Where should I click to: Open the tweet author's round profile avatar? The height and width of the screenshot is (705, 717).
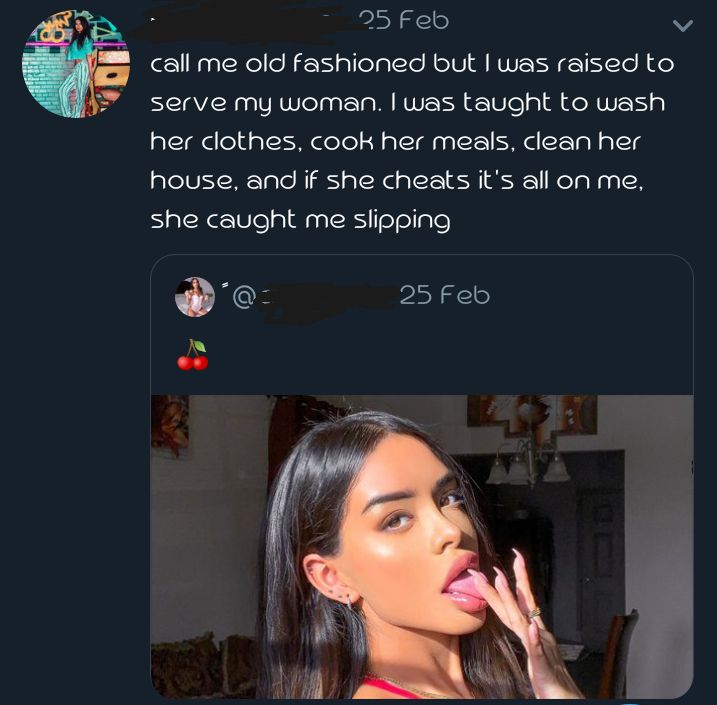point(75,64)
